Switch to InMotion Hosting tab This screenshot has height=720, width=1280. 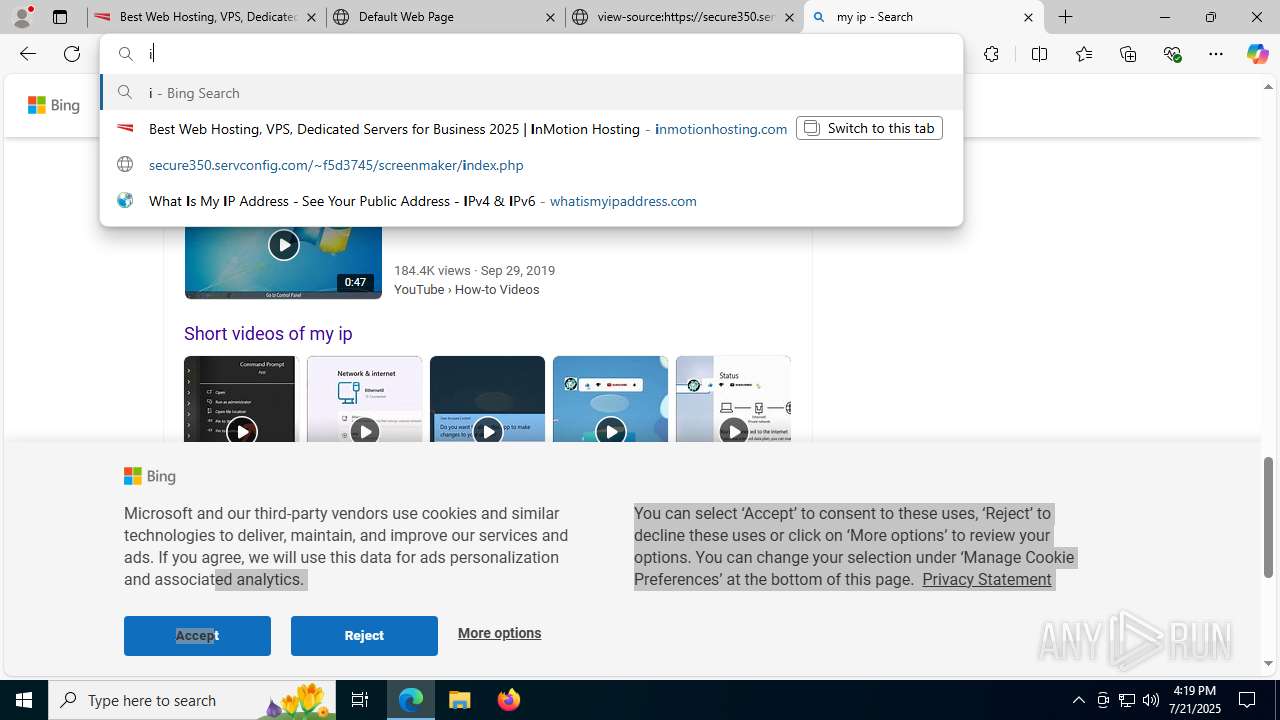[206, 17]
